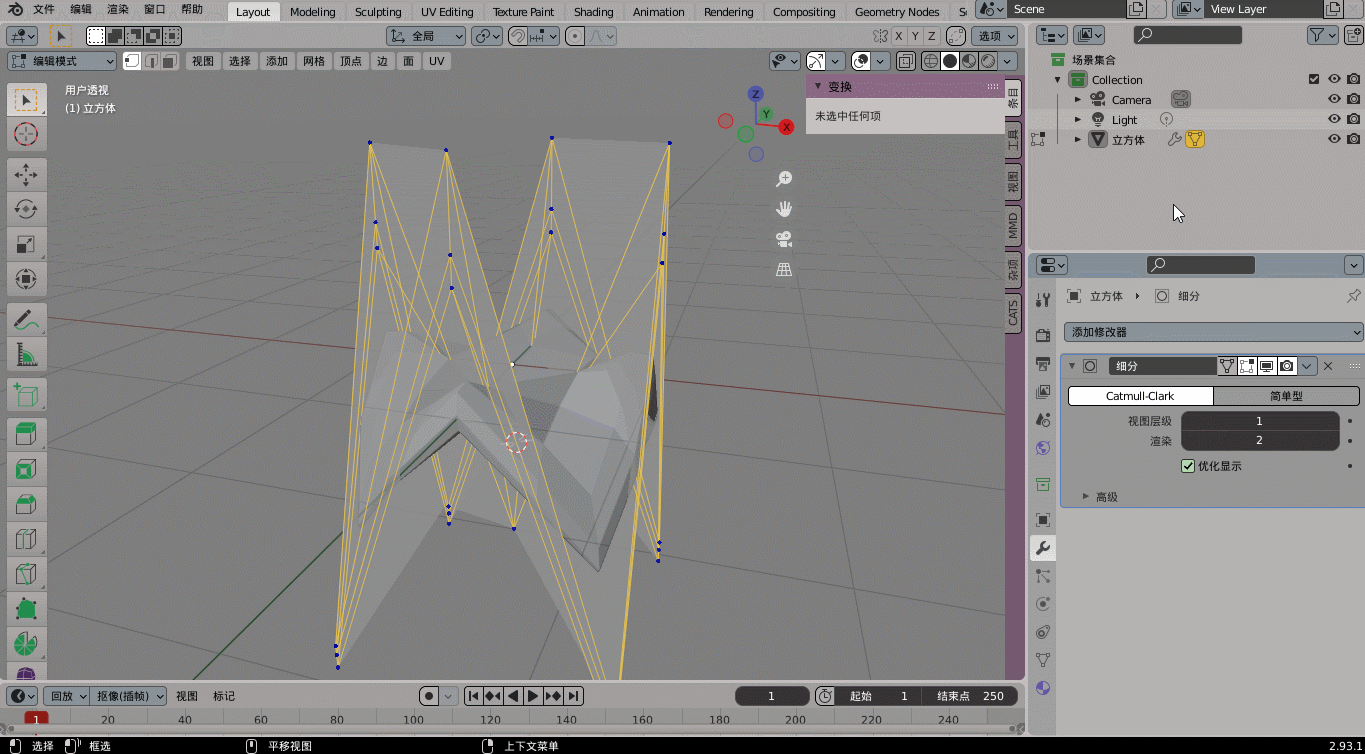Image resolution: width=1365 pixels, height=754 pixels.
Task: Switch to edge select mode
Action: coord(151,61)
